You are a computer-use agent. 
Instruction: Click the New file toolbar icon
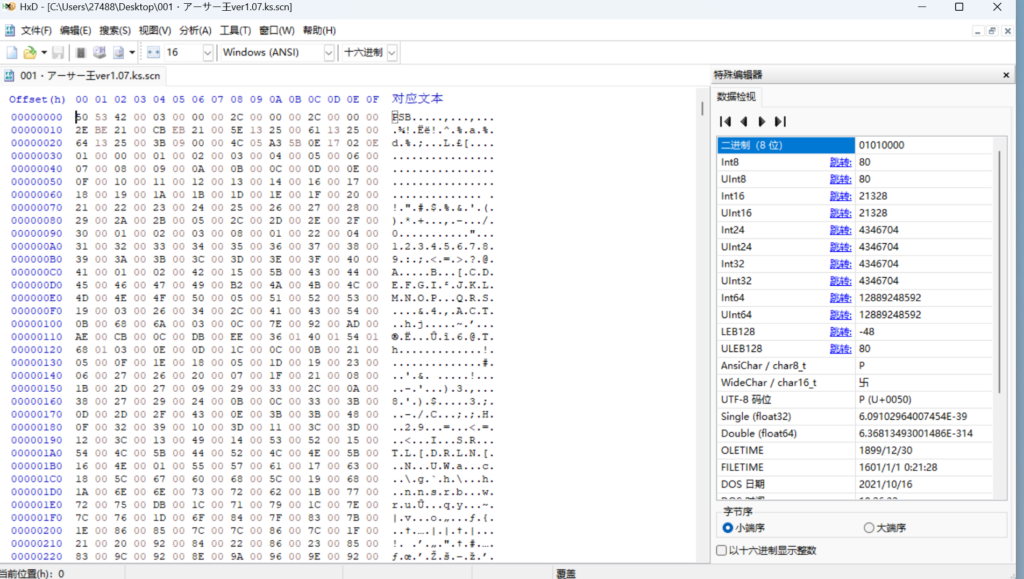[x=12, y=52]
